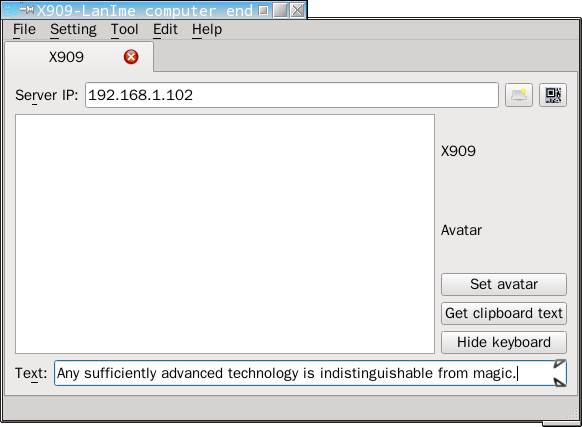Click the small square iconify button in title bar
582x427 pixels.
point(263,10)
